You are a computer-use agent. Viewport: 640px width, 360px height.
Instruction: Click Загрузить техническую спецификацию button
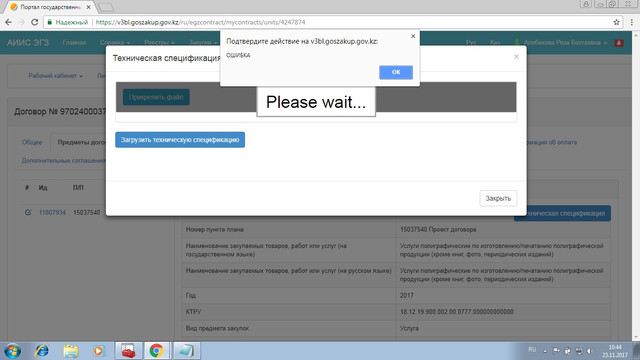[180, 140]
